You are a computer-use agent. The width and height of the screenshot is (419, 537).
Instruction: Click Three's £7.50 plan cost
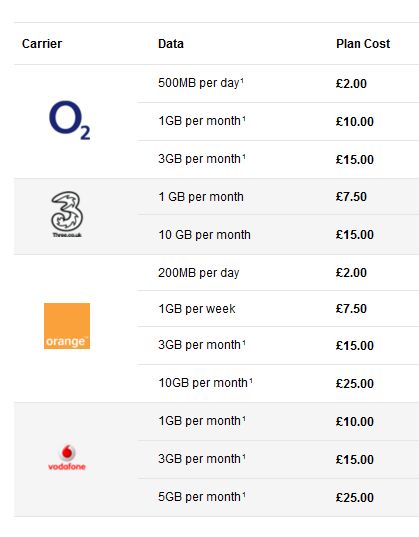(351, 197)
